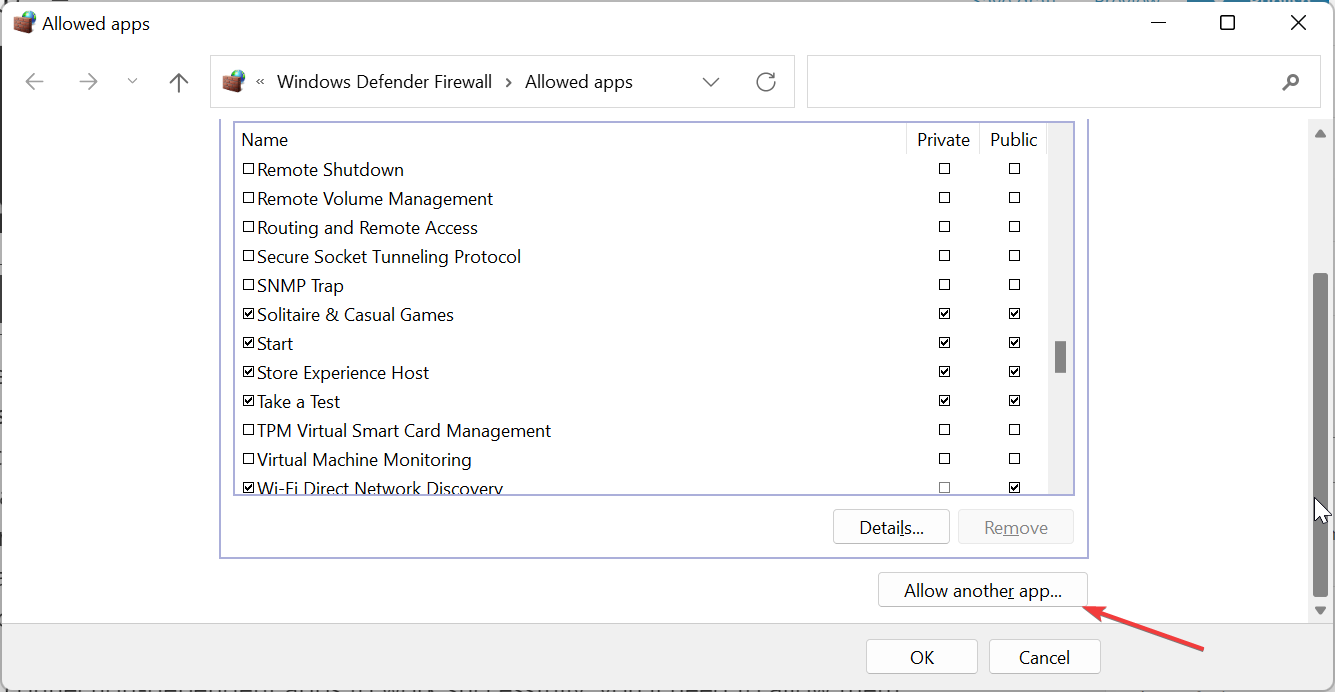This screenshot has width=1335, height=692.
Task: Select Virtual Machine Monitoring row text
Action: (364, 460)
